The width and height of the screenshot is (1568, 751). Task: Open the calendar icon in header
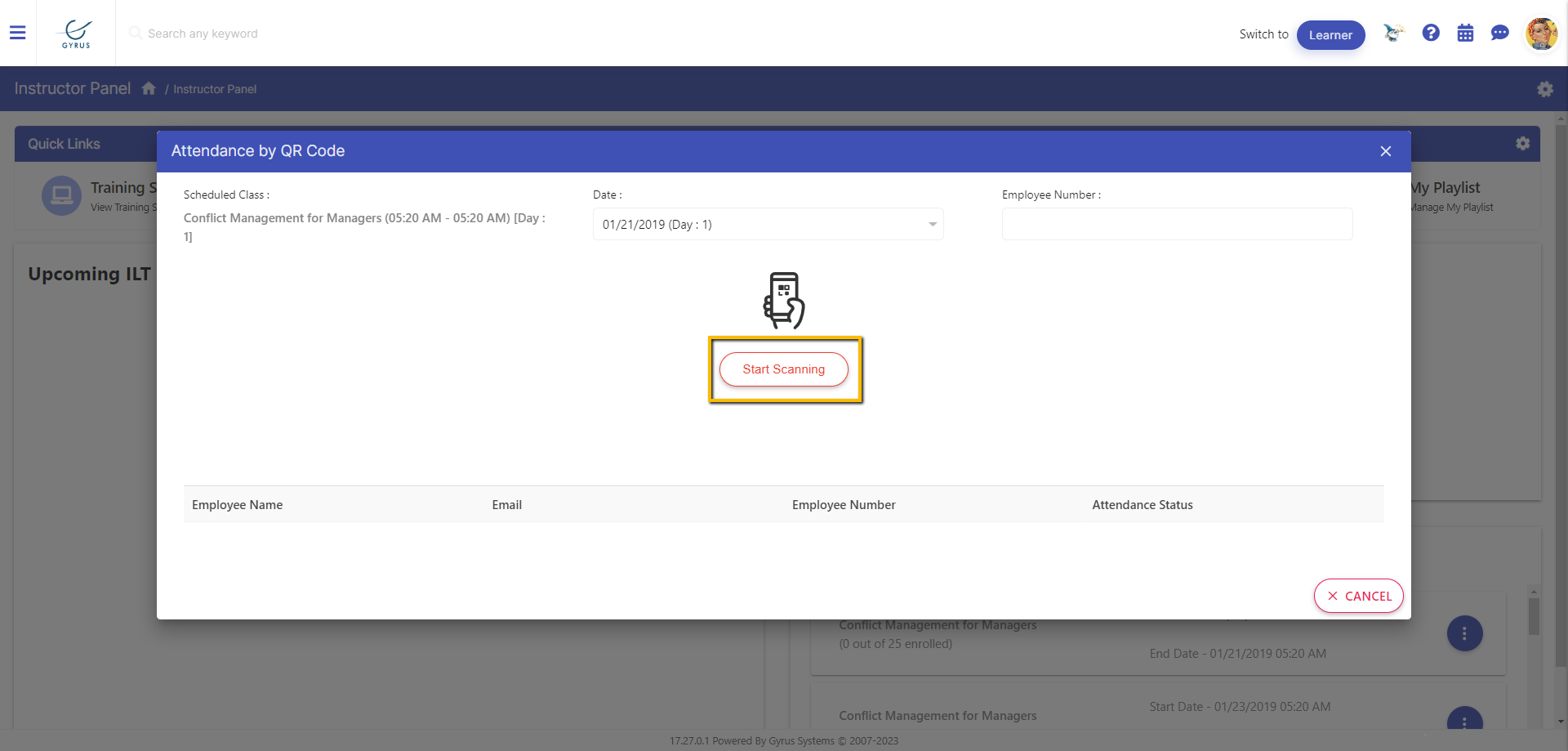click(1465, 33)
